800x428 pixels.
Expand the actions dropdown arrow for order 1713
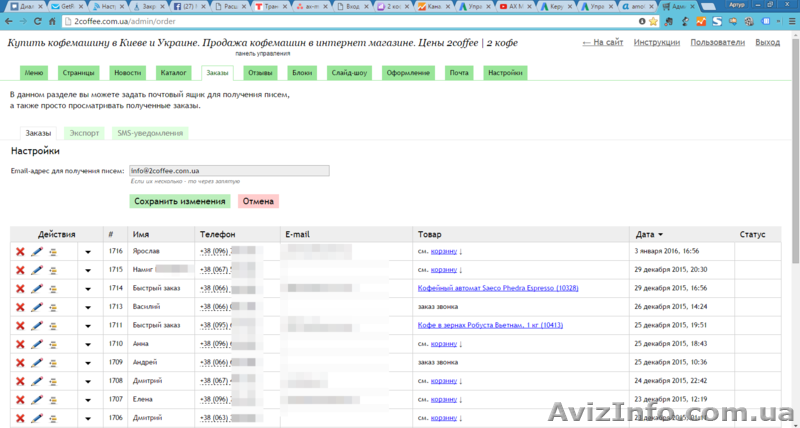pos(87,307)
